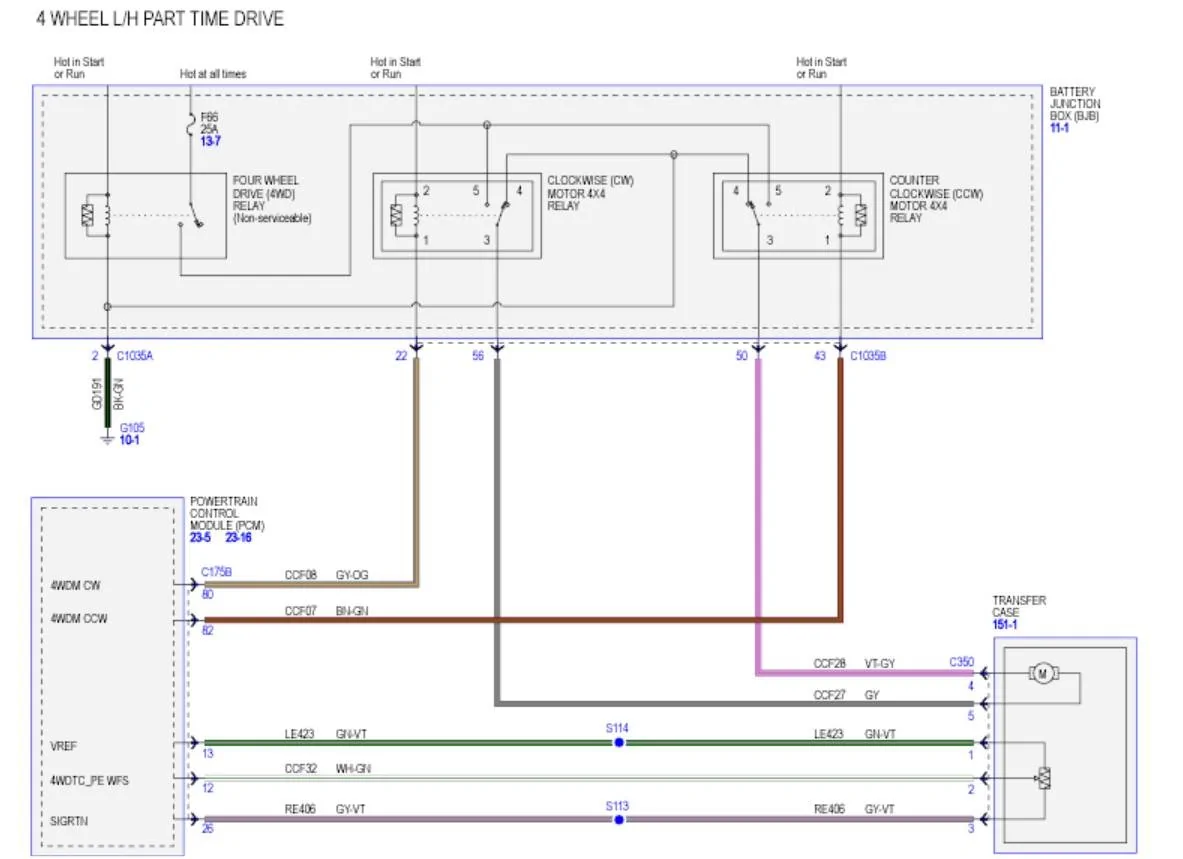The image size is (1183, 859).
Task: Click 'COUNTER CLOCKWISE (CCW) MOTOR 4X4 RELAY' label
Action: click(x=936, y=199)
